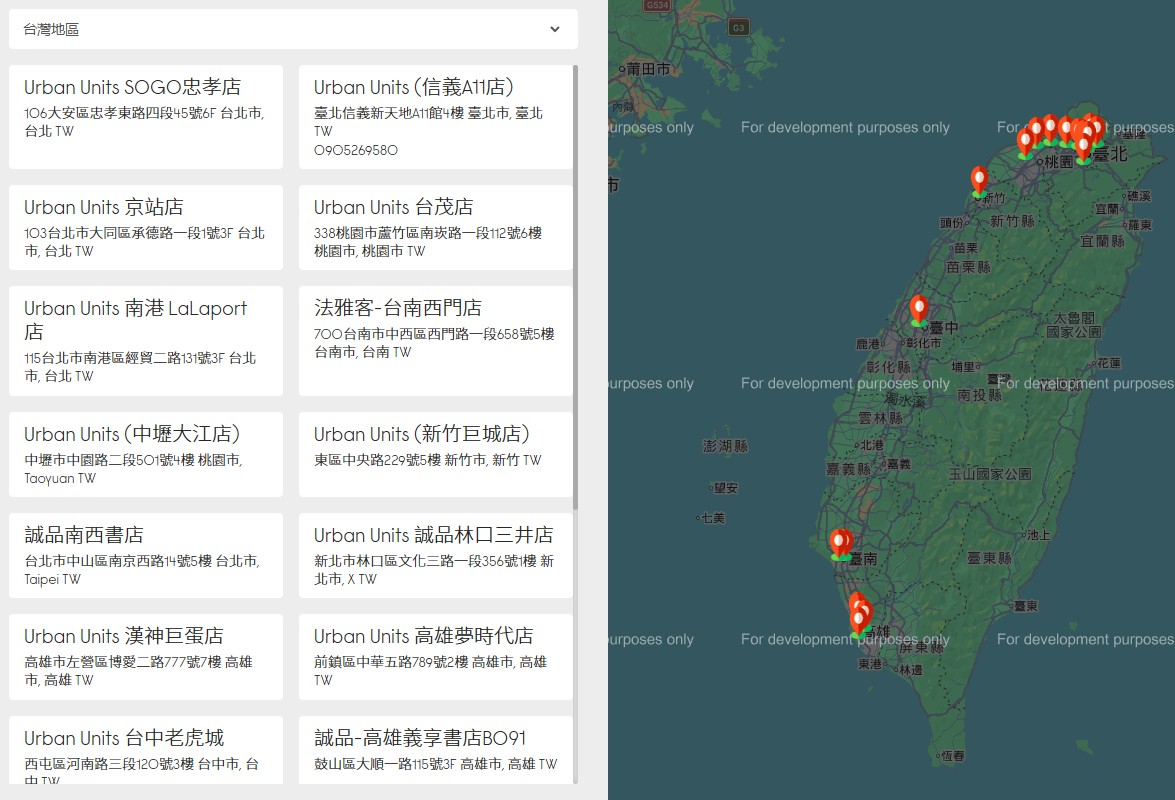Choose the 法雅客-台南西門店 store
The width and height of the screenshot is (1175, 800).
(x=435, y=341)
